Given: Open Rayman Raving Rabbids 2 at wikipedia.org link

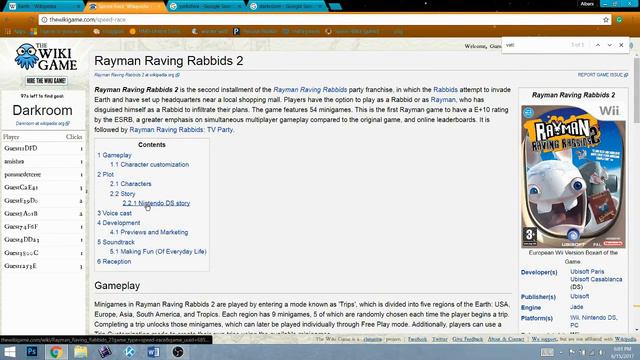Looking at the screenshot, I should (137, 75).
